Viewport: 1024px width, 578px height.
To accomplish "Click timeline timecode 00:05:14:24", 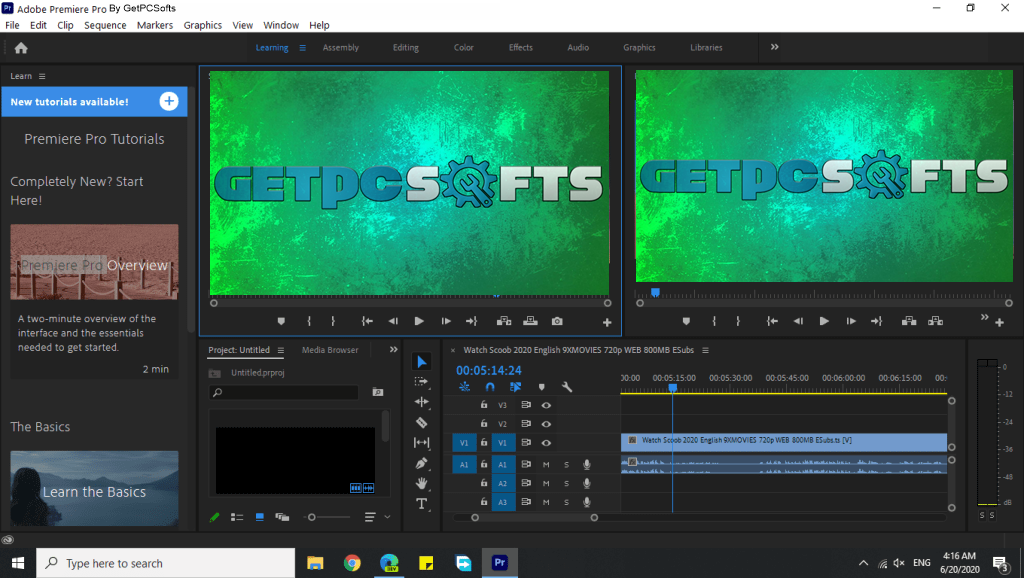I will (488, 370).
